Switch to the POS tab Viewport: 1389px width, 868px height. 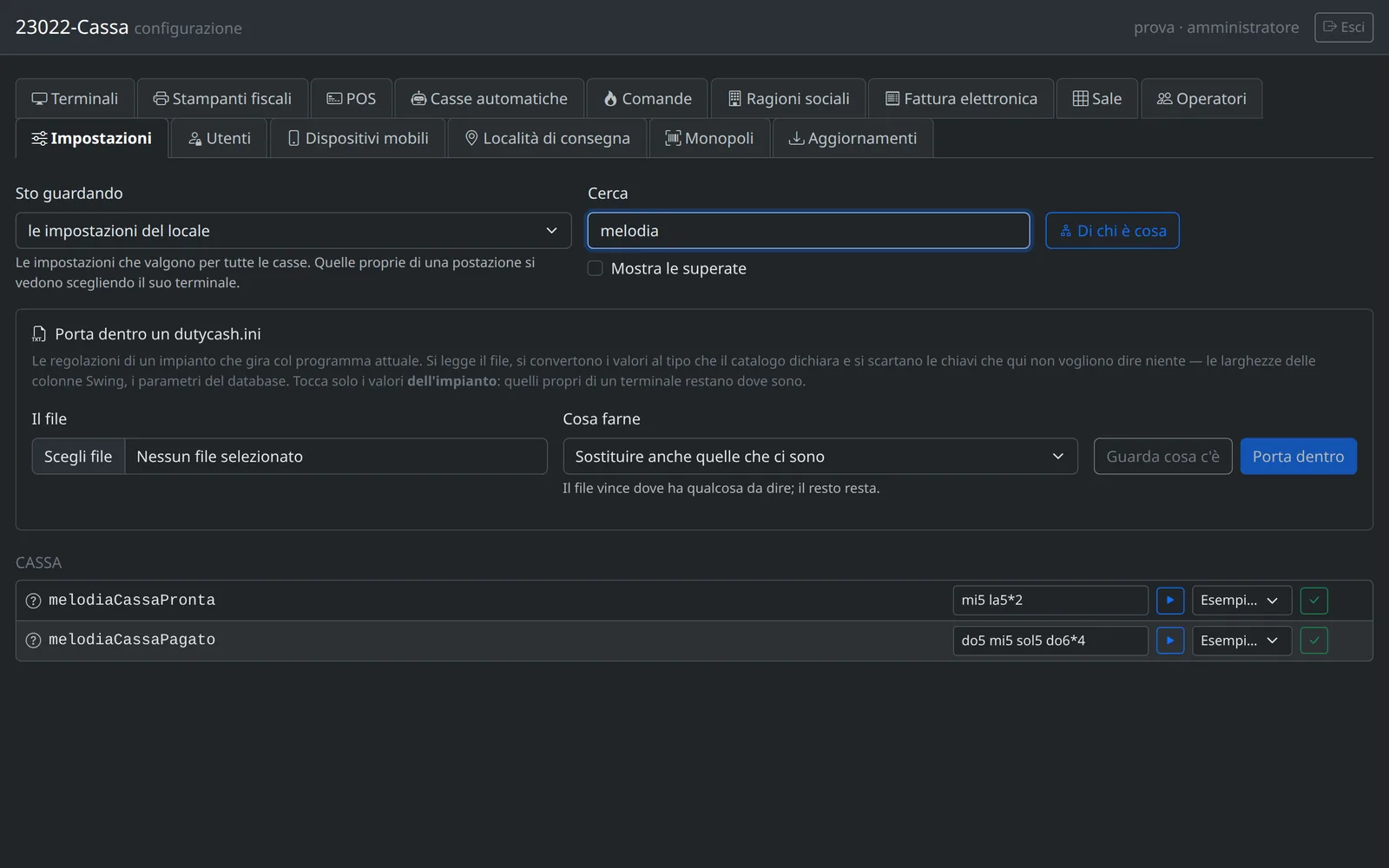[x=352, y=99]
